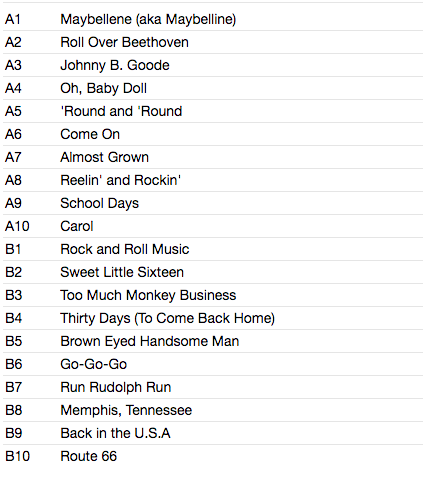Click the Carol track on A10

[x=77, y=226]
